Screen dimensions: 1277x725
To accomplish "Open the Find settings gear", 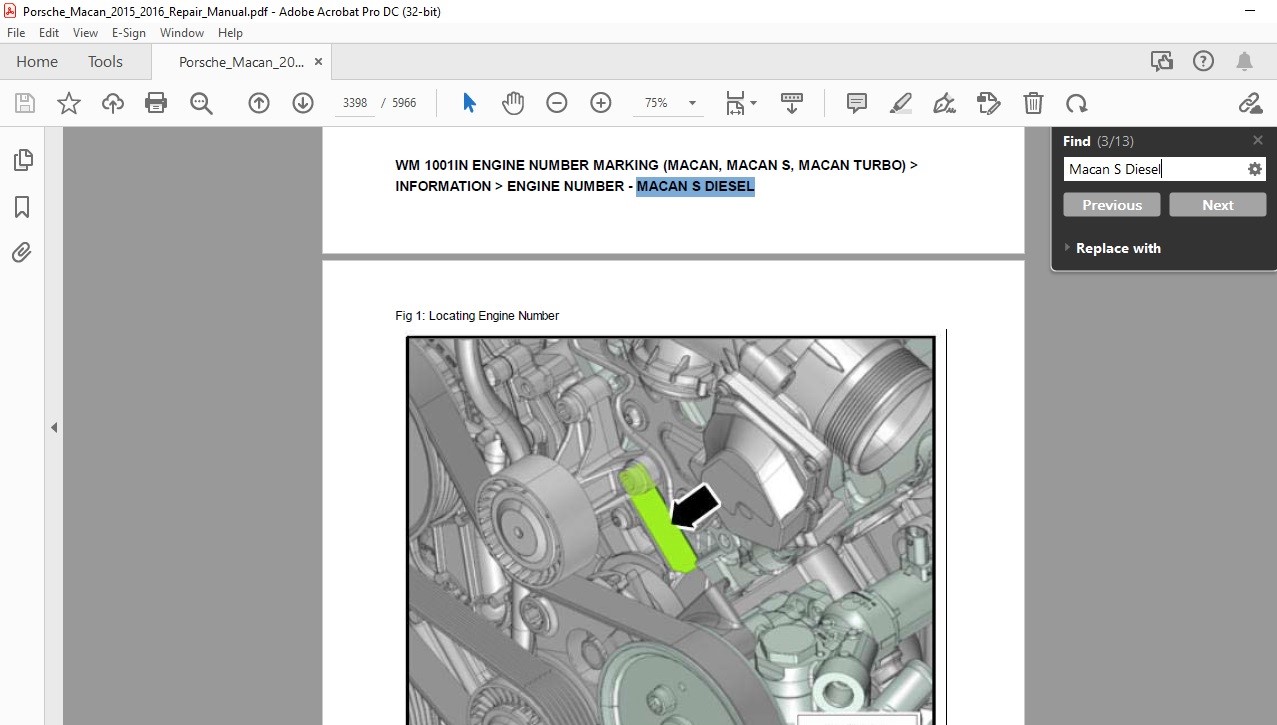I will (1254, 169).
